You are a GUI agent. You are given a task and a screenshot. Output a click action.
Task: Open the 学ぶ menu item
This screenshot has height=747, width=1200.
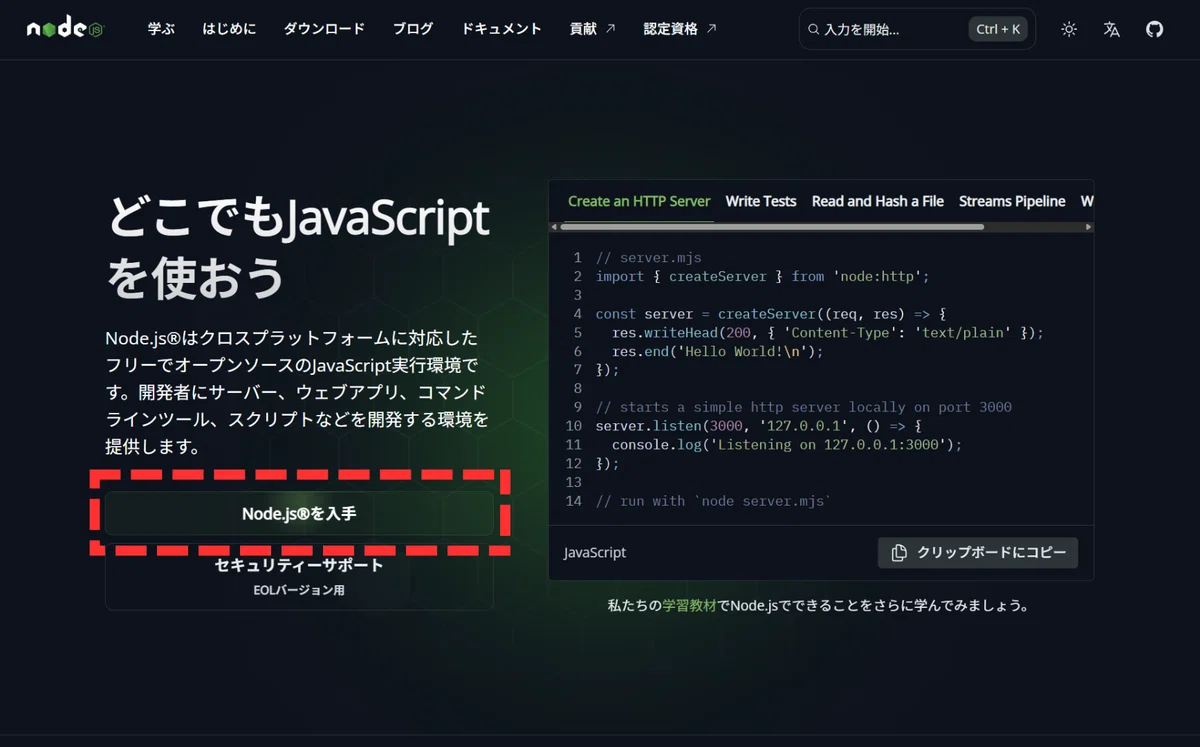coord(161,29)
